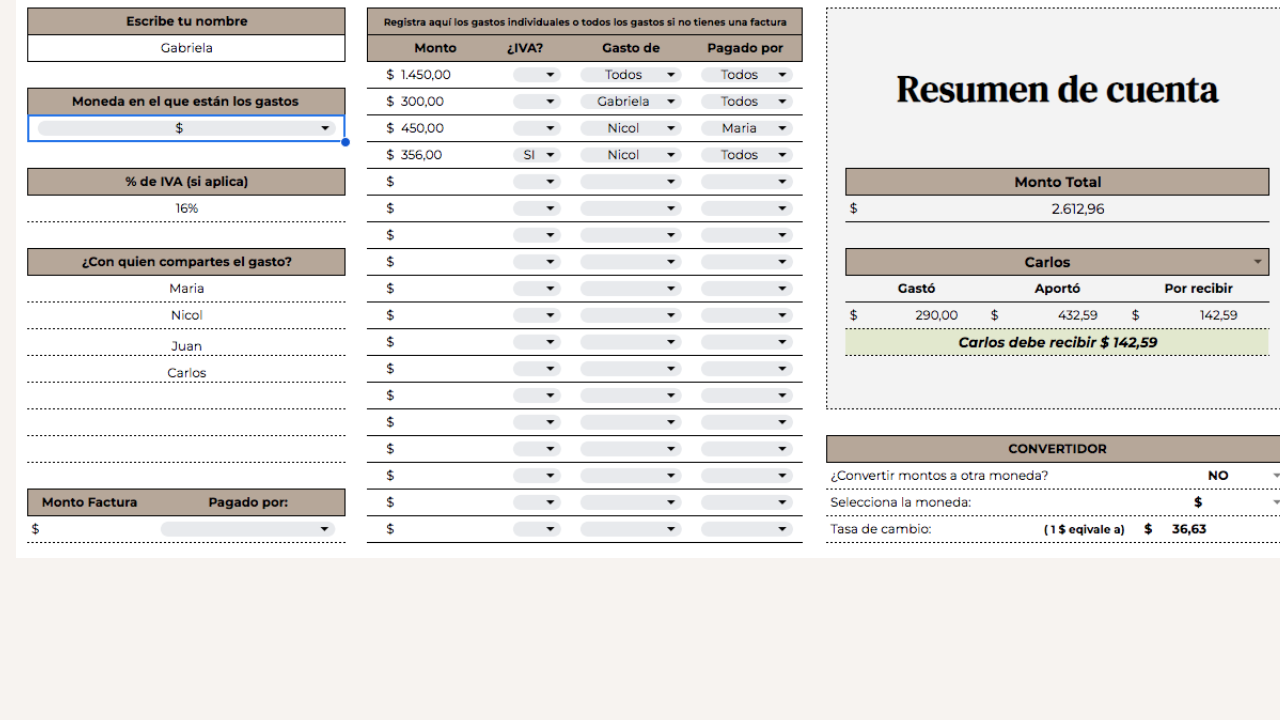Open Pagado por dropdown in 300,00 row
The height and width of the screenshot is (720, 1280).
pos(746,101)
